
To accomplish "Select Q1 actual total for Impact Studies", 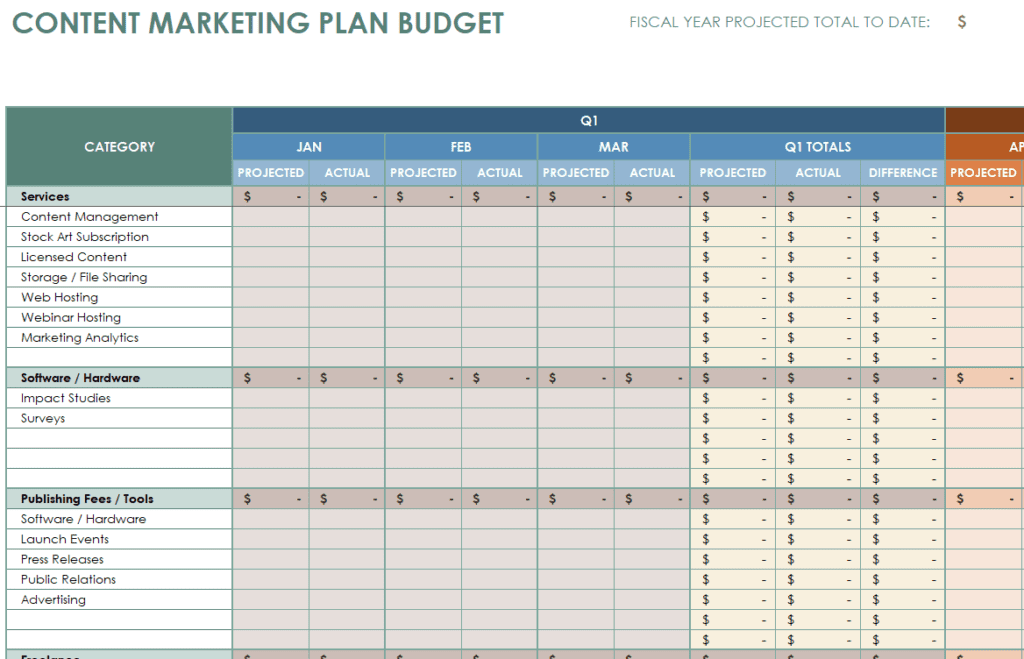I will pos(818,398).
